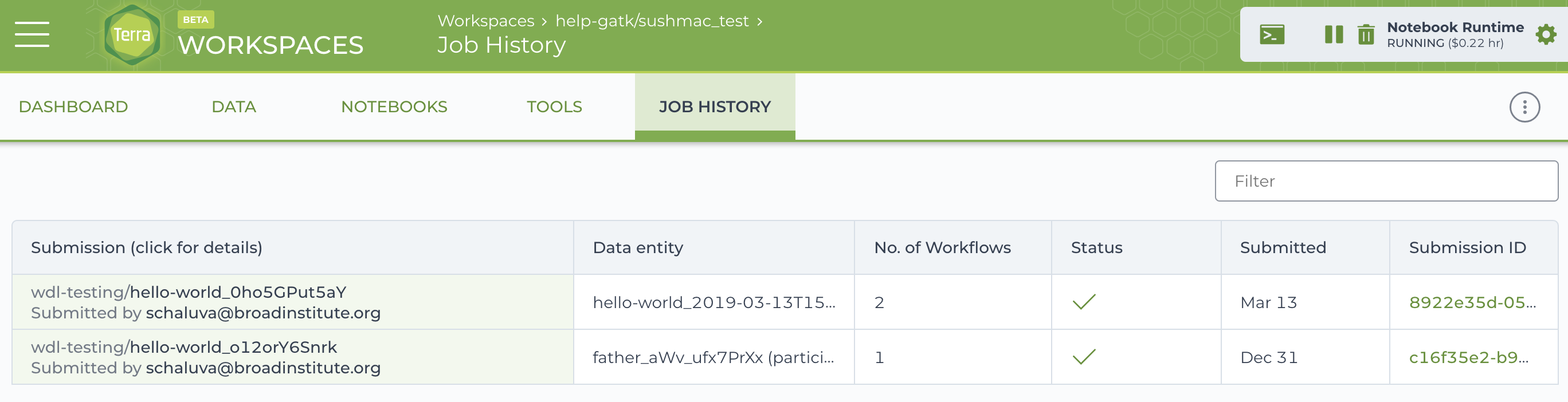Image resolution: width=1568 pixels, height=402 pixels.
Task: Click the Job History page title
Action: tap(501, 46)
